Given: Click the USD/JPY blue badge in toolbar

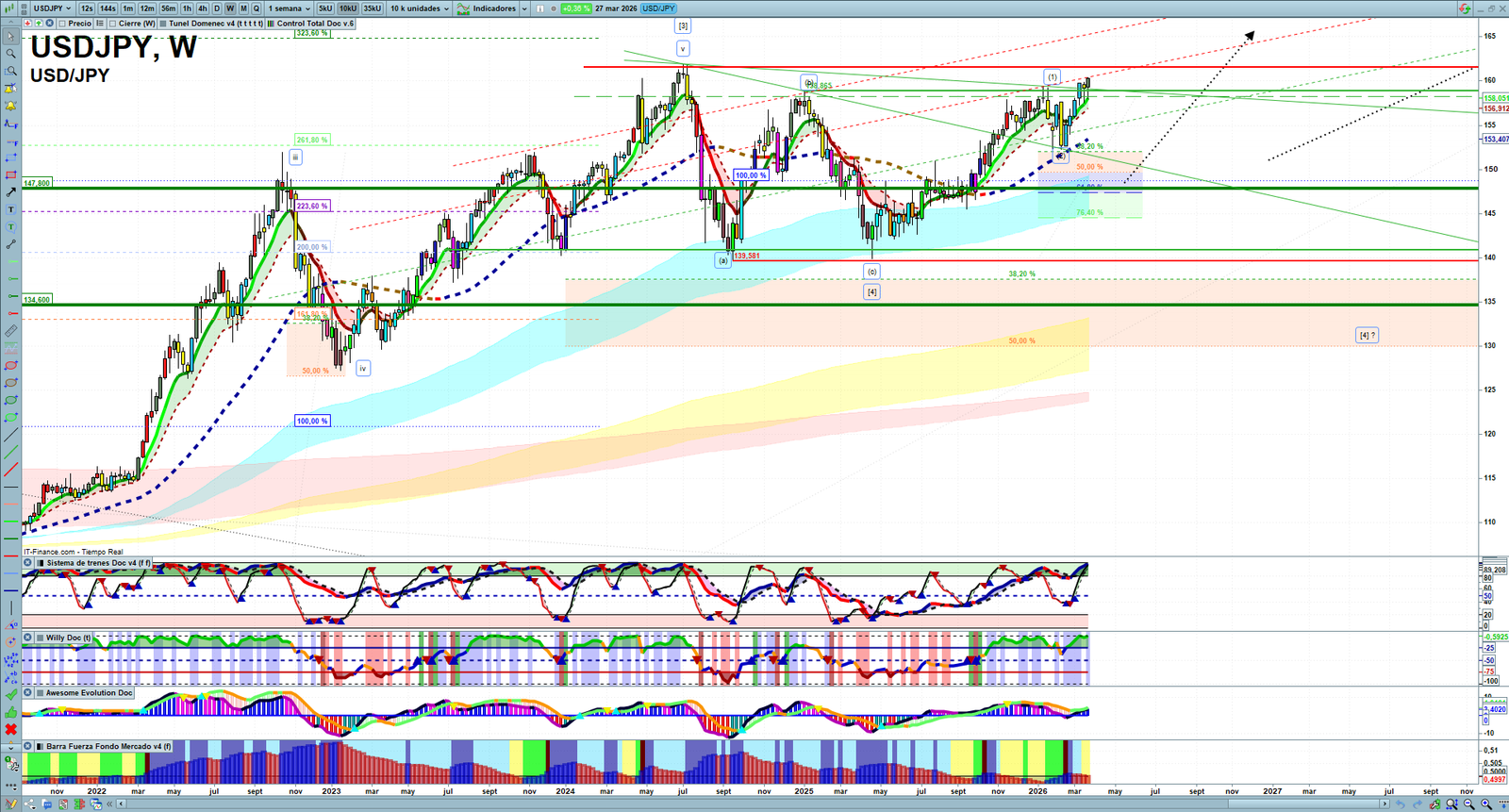Looking at the screenshot, I should [658, 8].
